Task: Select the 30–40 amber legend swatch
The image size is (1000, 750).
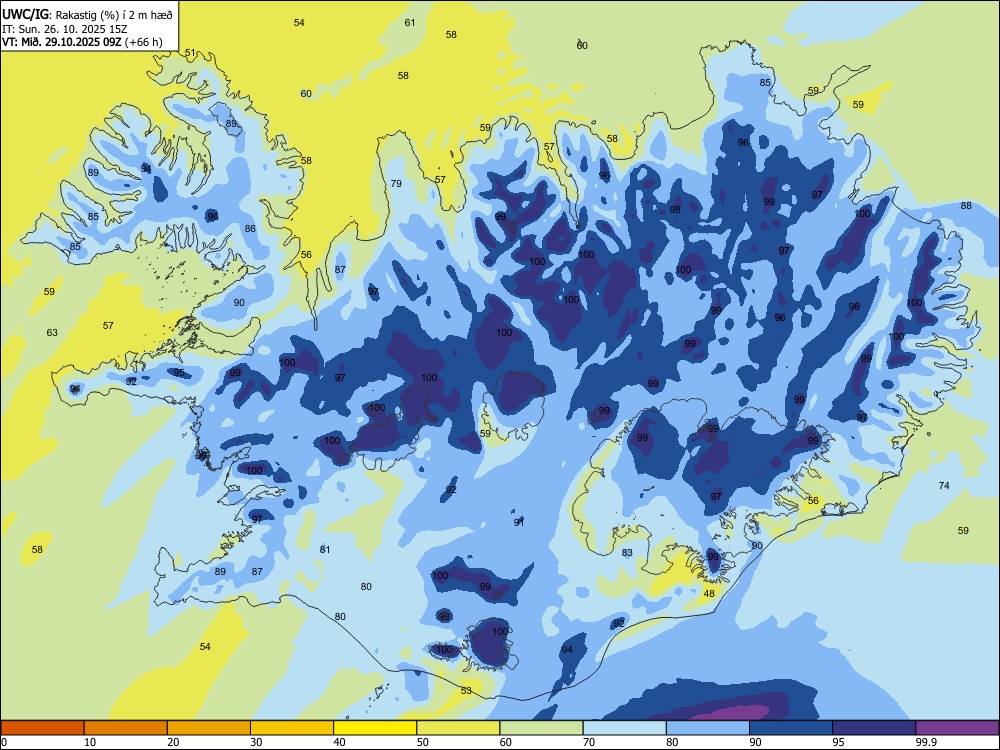Action: click(292, 728)
